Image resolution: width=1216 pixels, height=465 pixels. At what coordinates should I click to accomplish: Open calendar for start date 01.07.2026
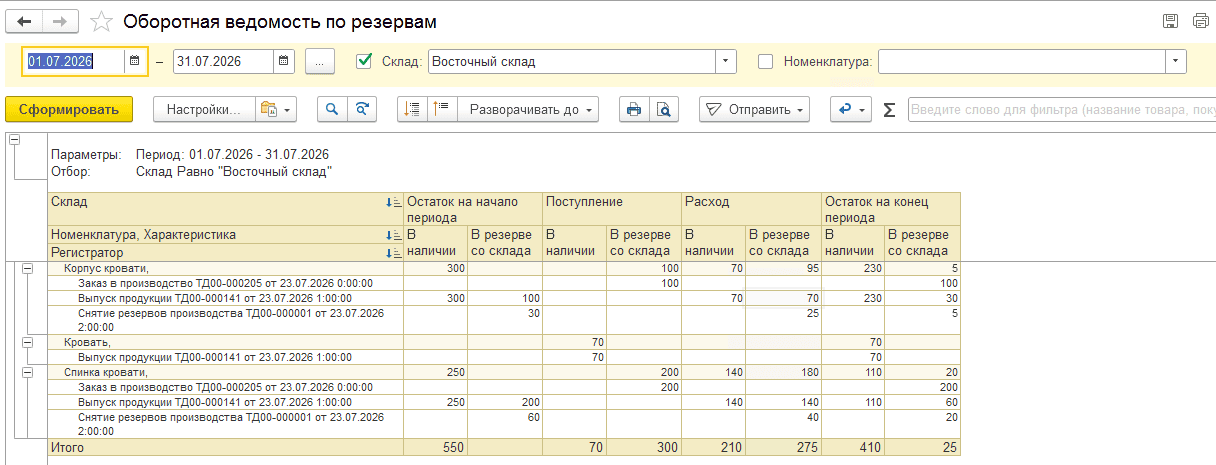(x=134, y=61)
